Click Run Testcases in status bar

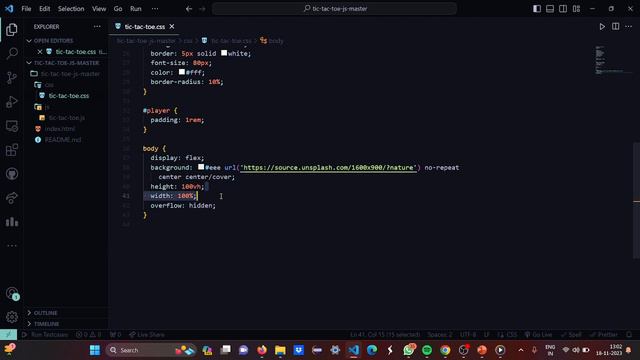[x=45, y=335]
